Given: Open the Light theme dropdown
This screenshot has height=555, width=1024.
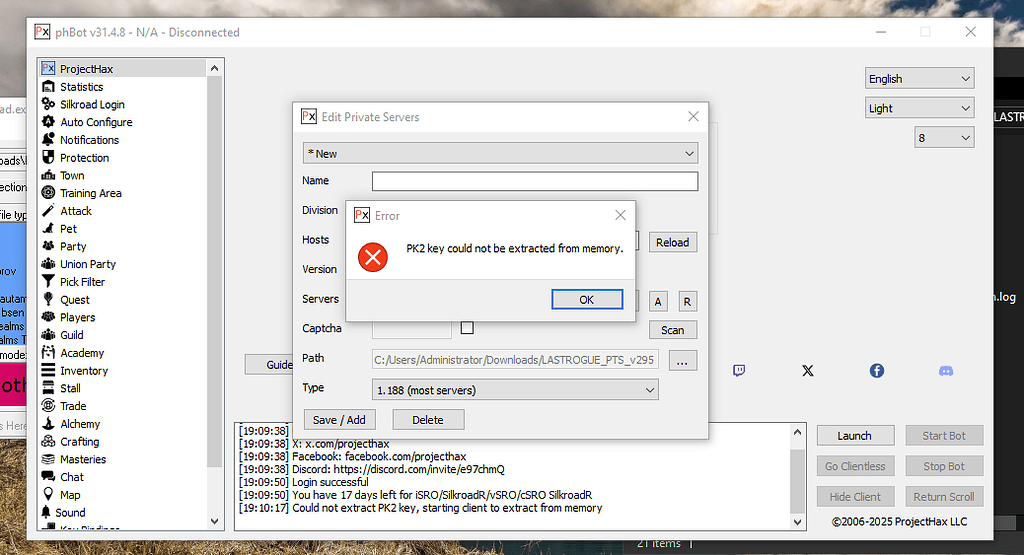Looking at the screenshot, I should 920,108.
